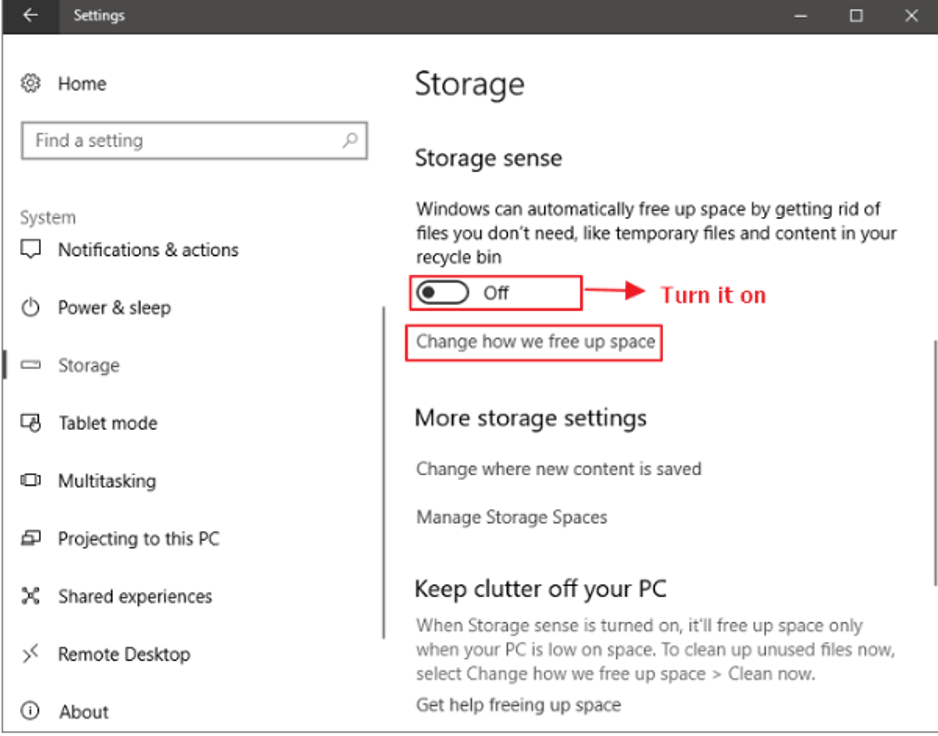The height and width of the screenshot is (736, 938).
Task: Click the Remote Desktop icon
Action: coord(31,654)
